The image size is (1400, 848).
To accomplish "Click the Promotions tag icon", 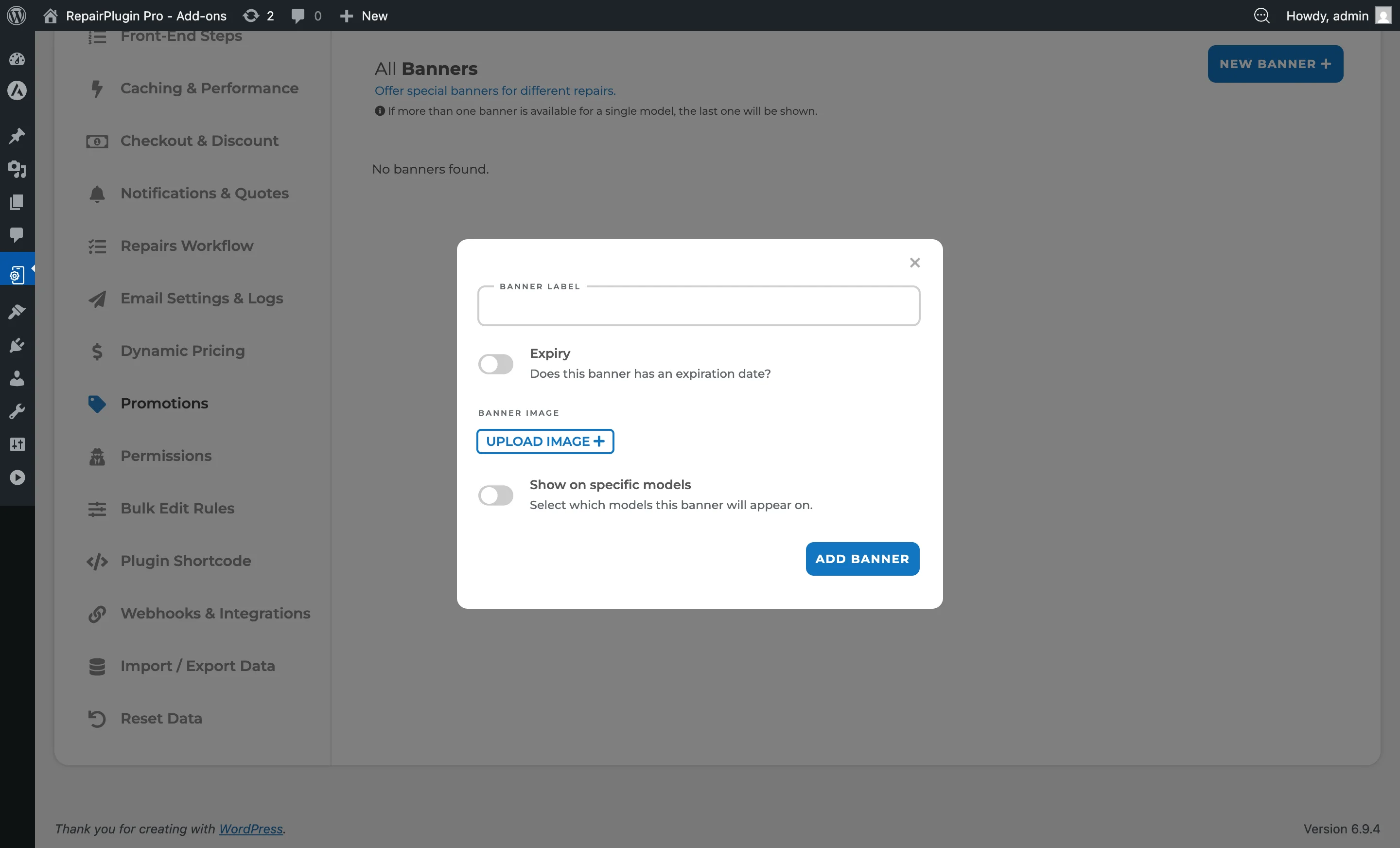I will tap(97, 404).
